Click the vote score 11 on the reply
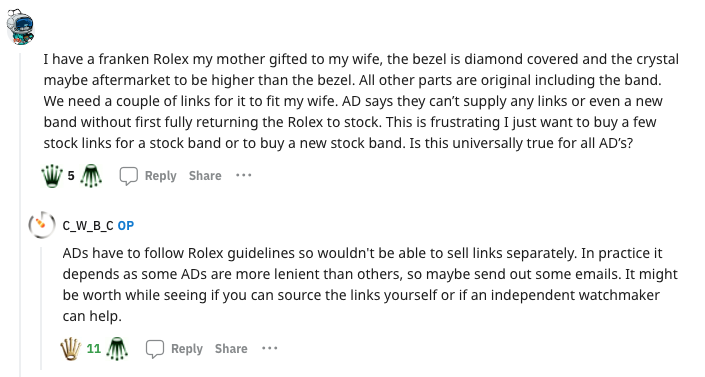This screenshot has width=705, height=377. point(94,349)
